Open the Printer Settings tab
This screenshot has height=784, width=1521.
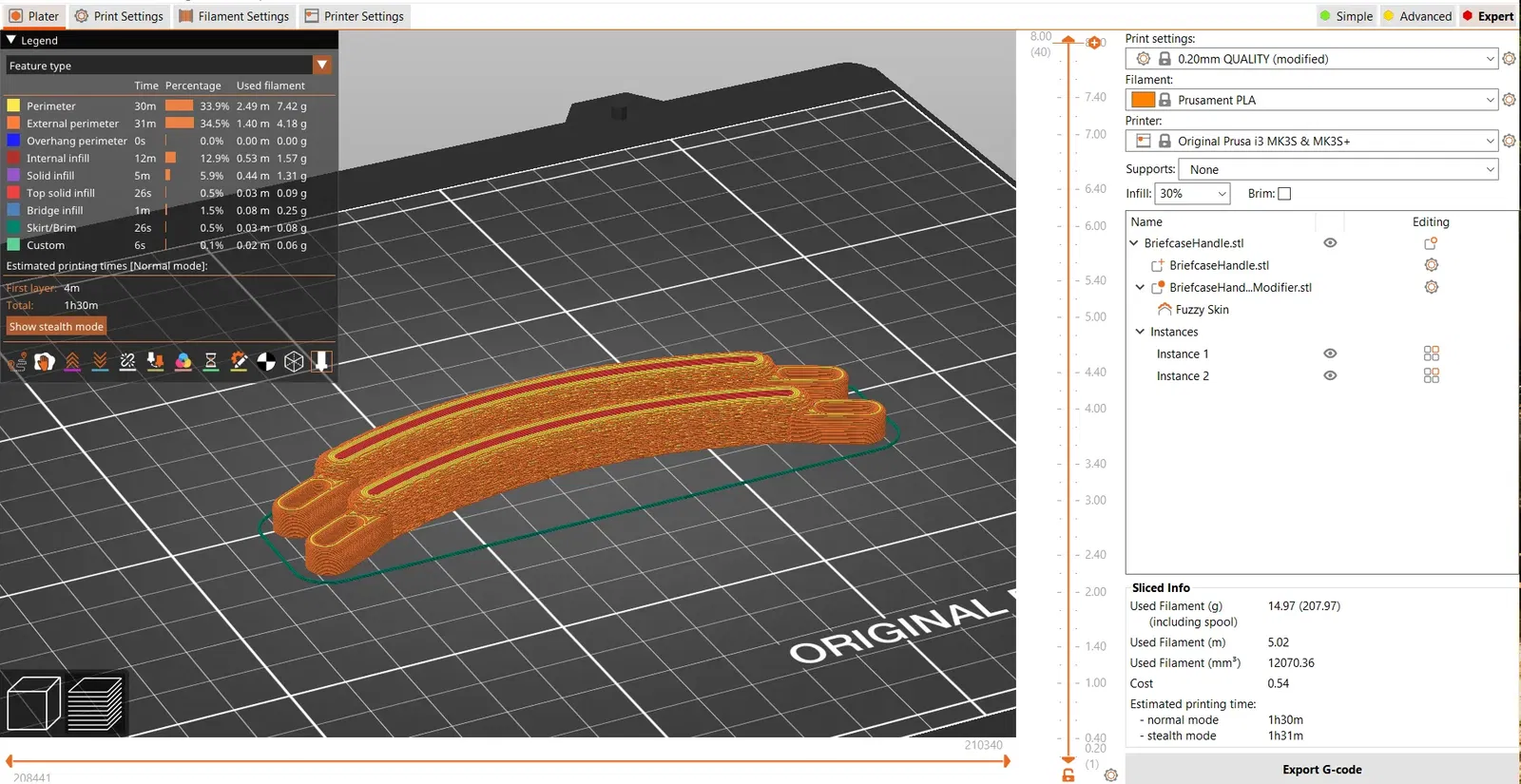point(355,16)
